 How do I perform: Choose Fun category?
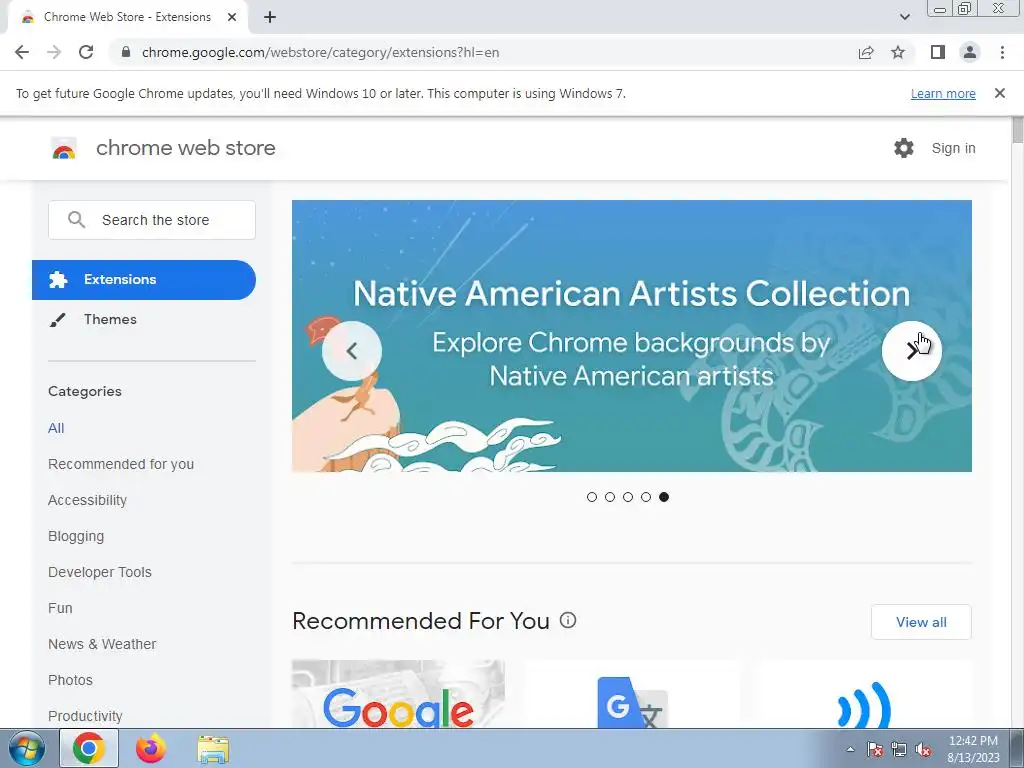[60, 608]
